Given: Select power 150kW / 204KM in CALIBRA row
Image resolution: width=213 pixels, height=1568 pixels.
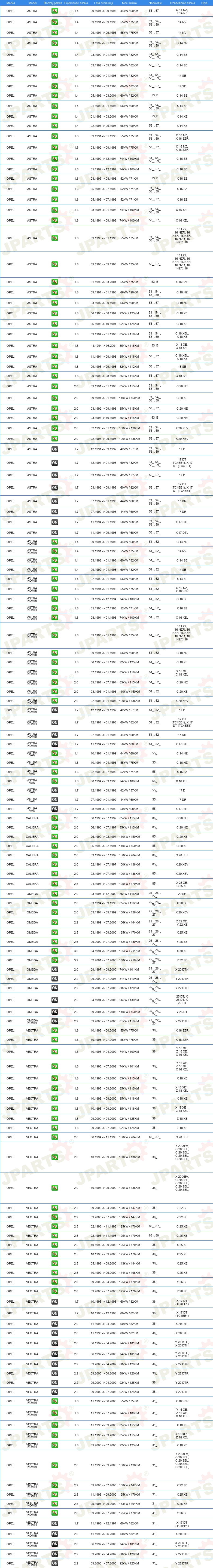Looking at the screenshot, I should coord(129,855).
